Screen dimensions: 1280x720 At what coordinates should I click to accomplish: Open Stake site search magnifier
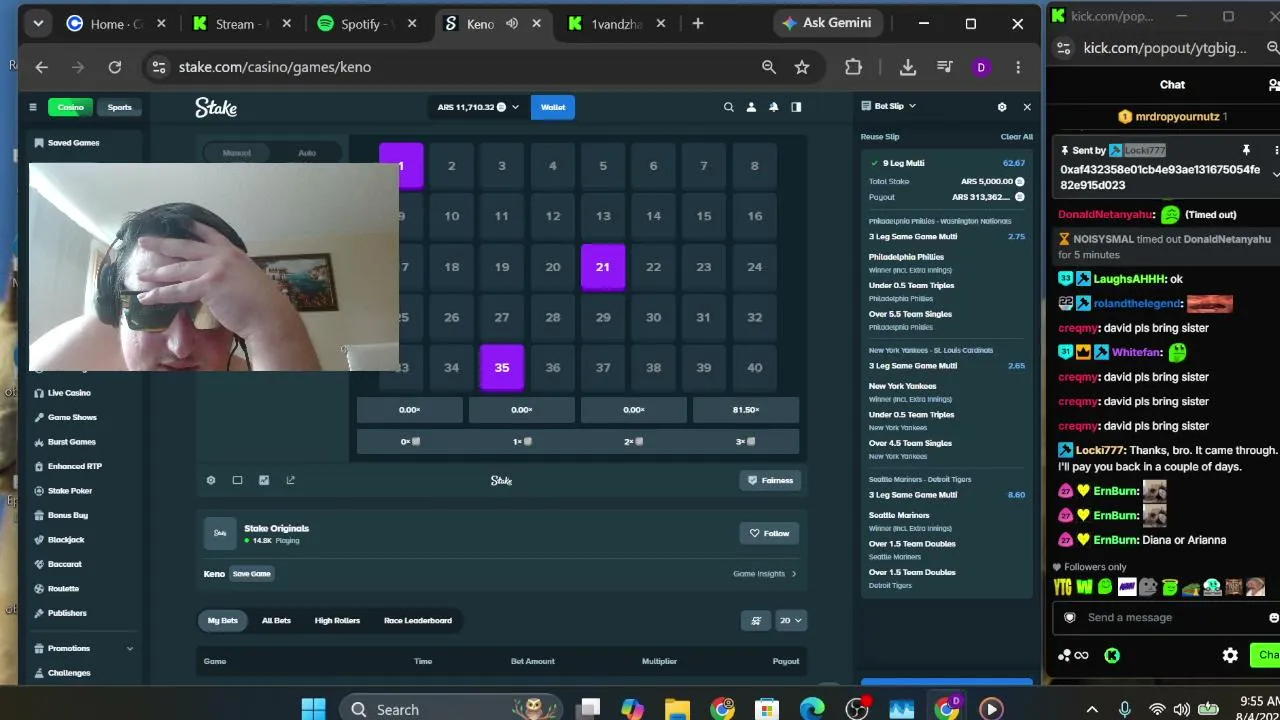[728, 107]
